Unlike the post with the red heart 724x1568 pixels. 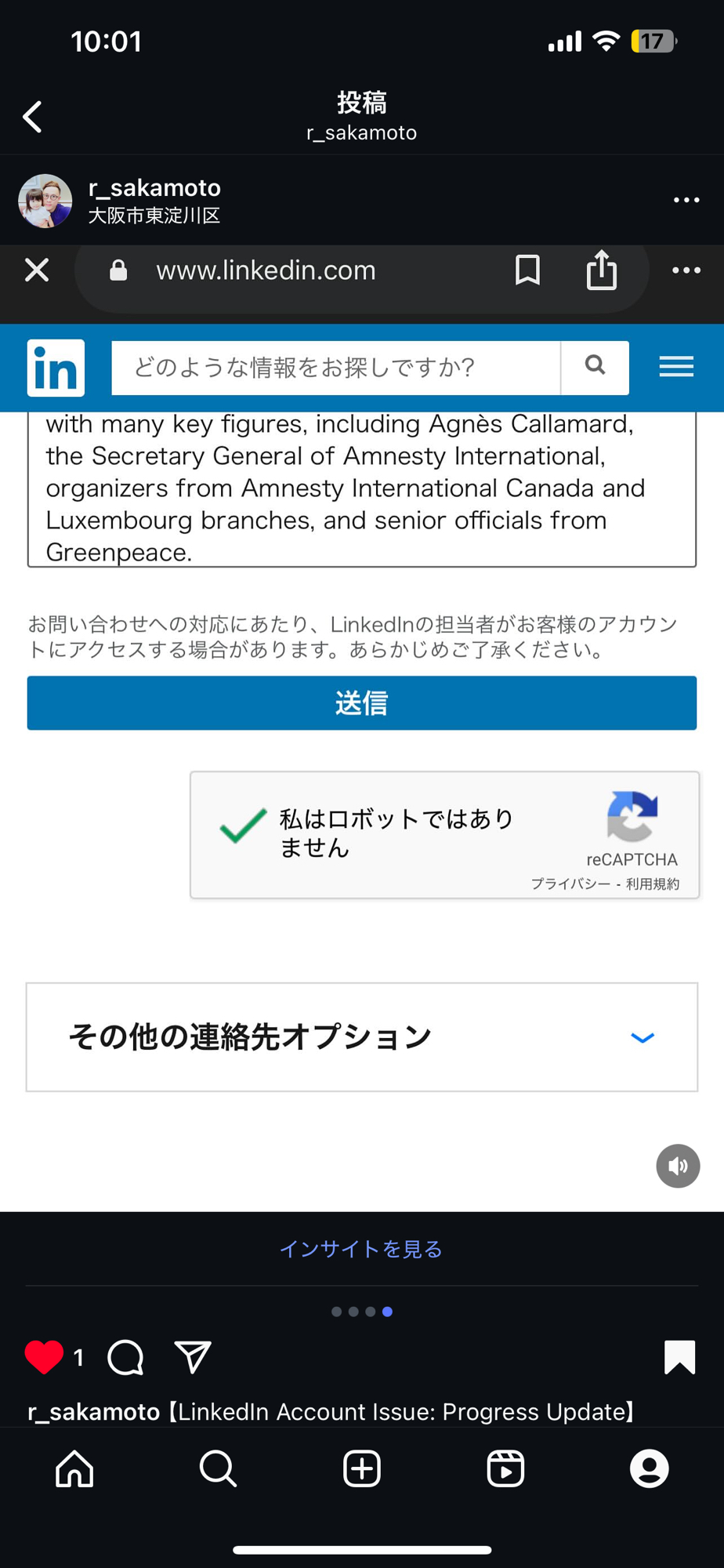44,1357
